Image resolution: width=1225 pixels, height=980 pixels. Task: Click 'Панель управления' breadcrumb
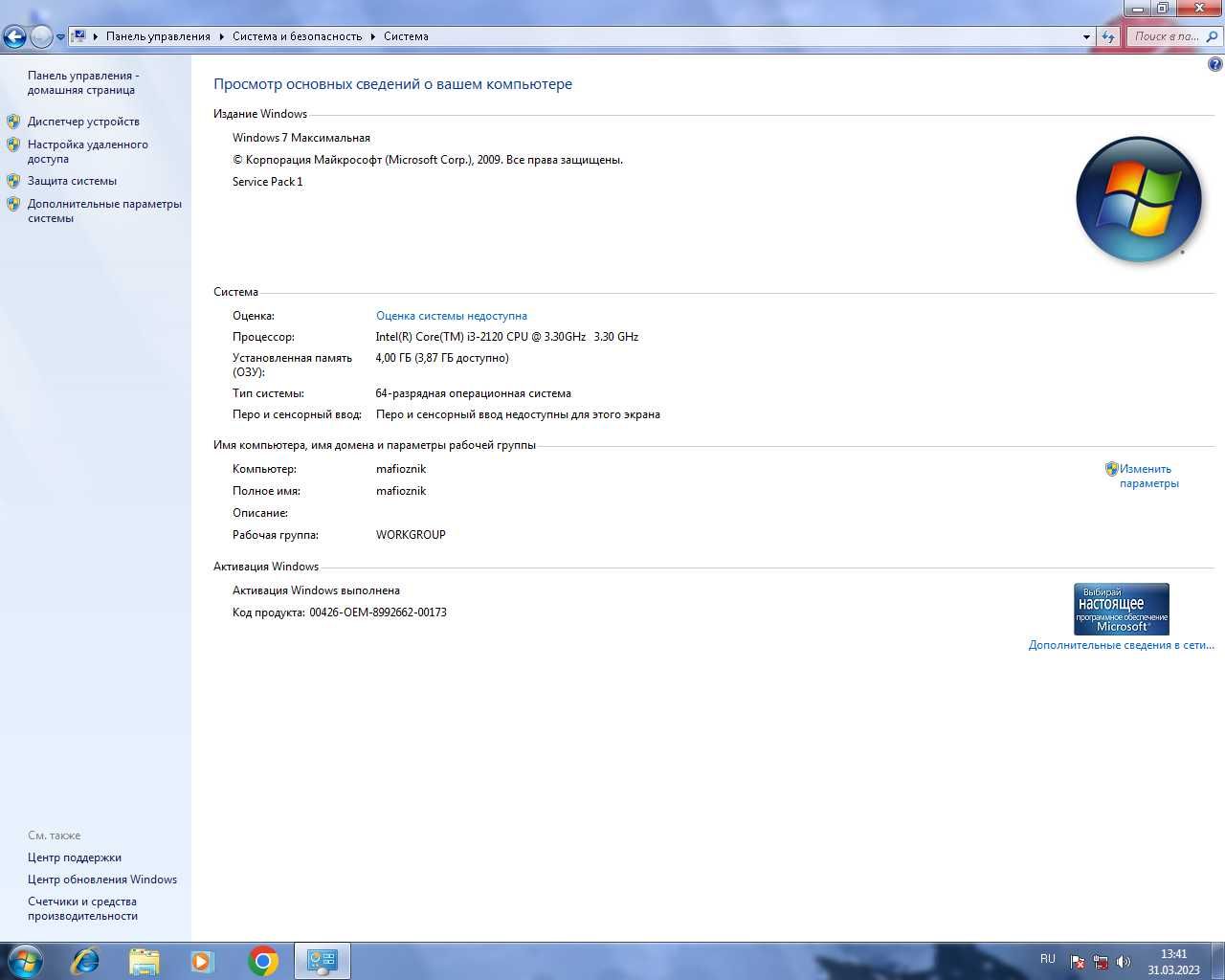pyautogui.click(x=158, y=36)
